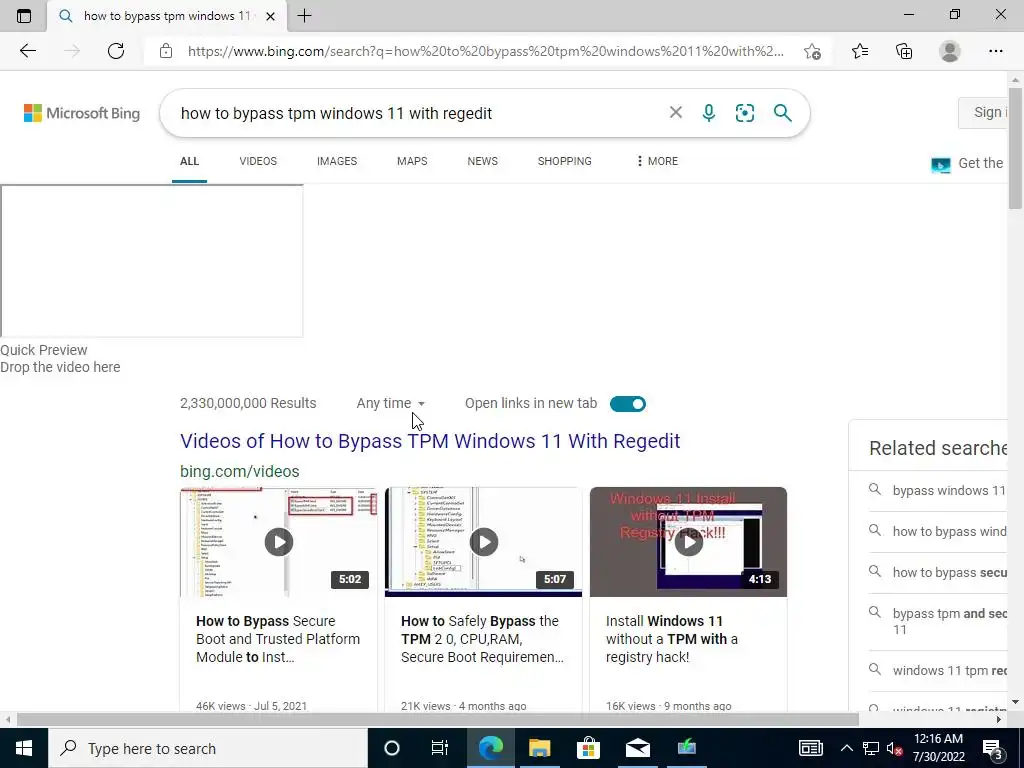Open Task View on taskbar

(440, 748)
